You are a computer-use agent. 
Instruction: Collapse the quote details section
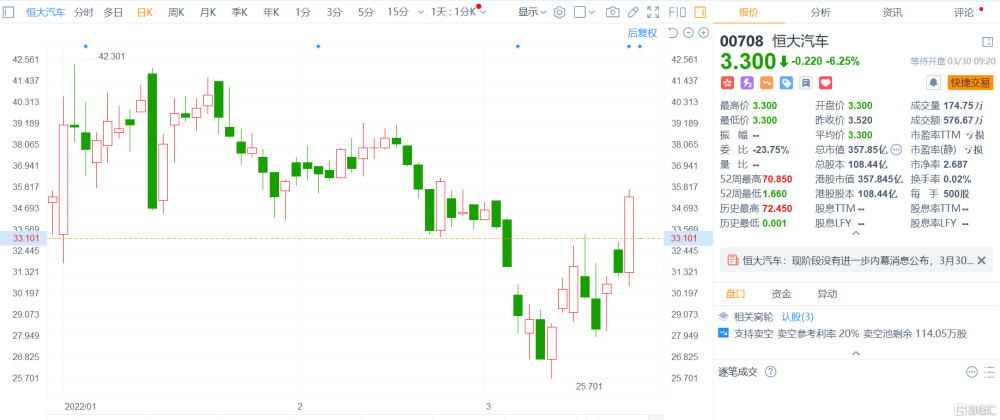pyautogui.click(x=856, y=233)
